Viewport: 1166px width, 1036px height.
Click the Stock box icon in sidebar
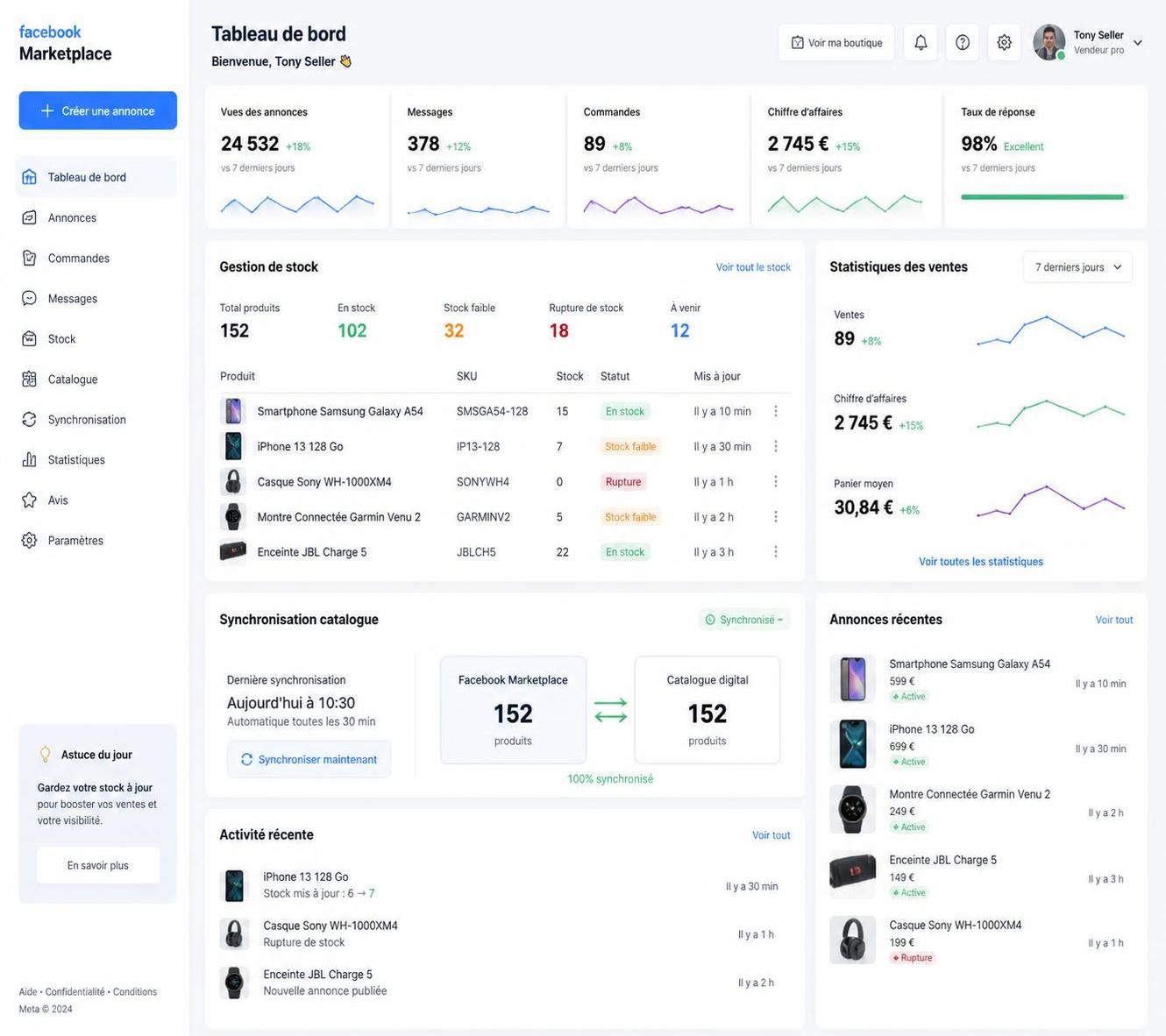(29, 338)
